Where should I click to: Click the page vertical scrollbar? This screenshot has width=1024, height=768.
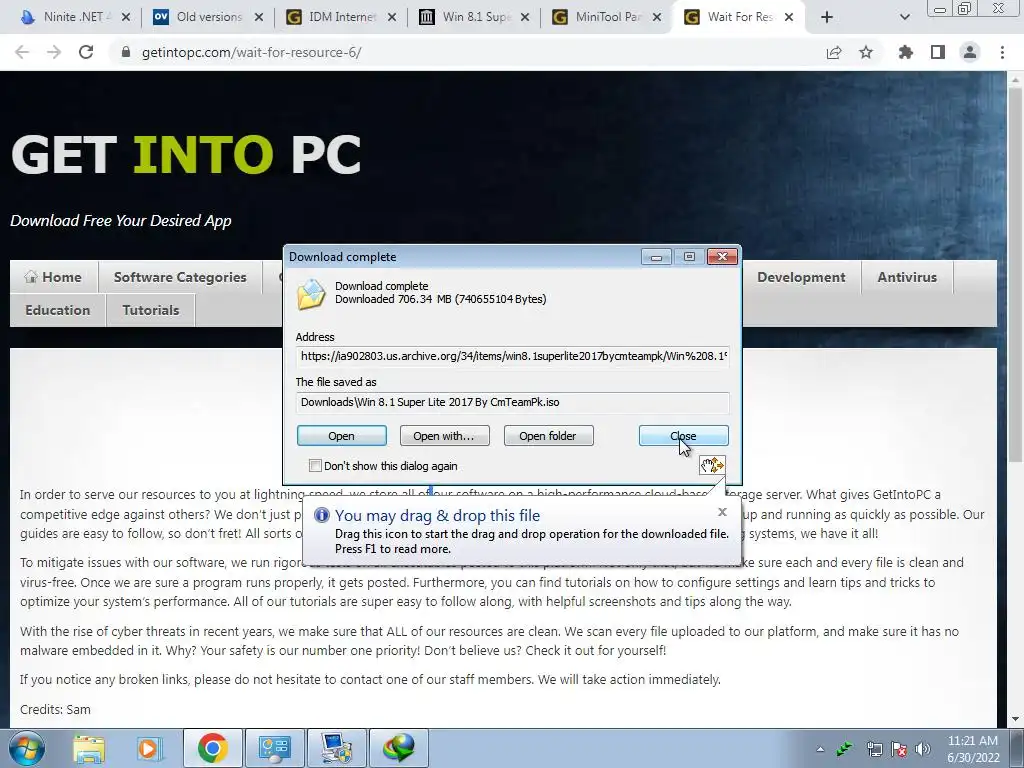pyautogui.click(x=1016, y=275)
